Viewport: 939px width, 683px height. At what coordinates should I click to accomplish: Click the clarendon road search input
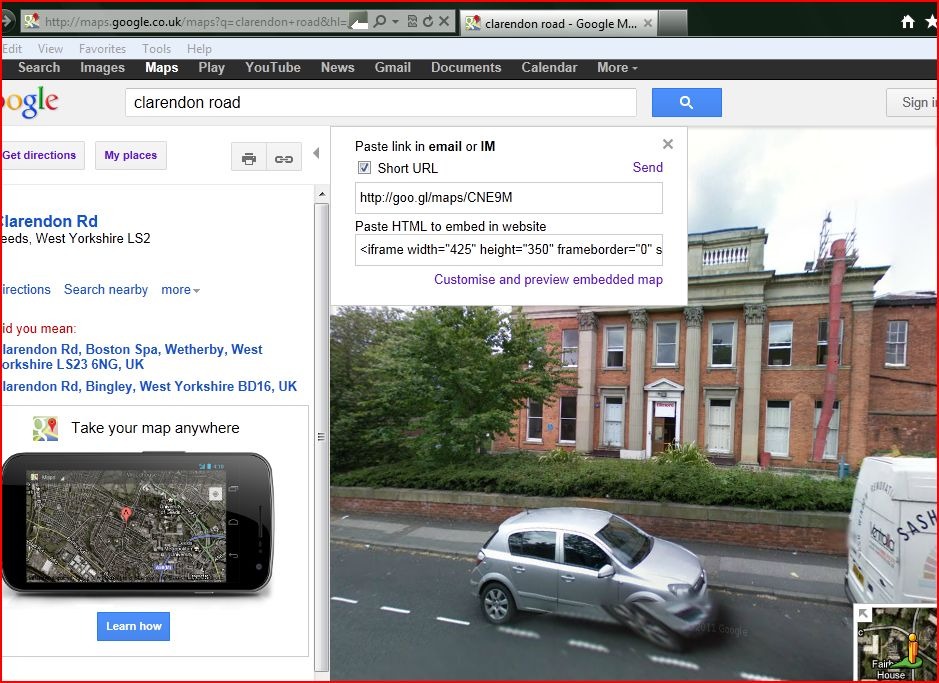pyautogui.click(x=381, y=102)
